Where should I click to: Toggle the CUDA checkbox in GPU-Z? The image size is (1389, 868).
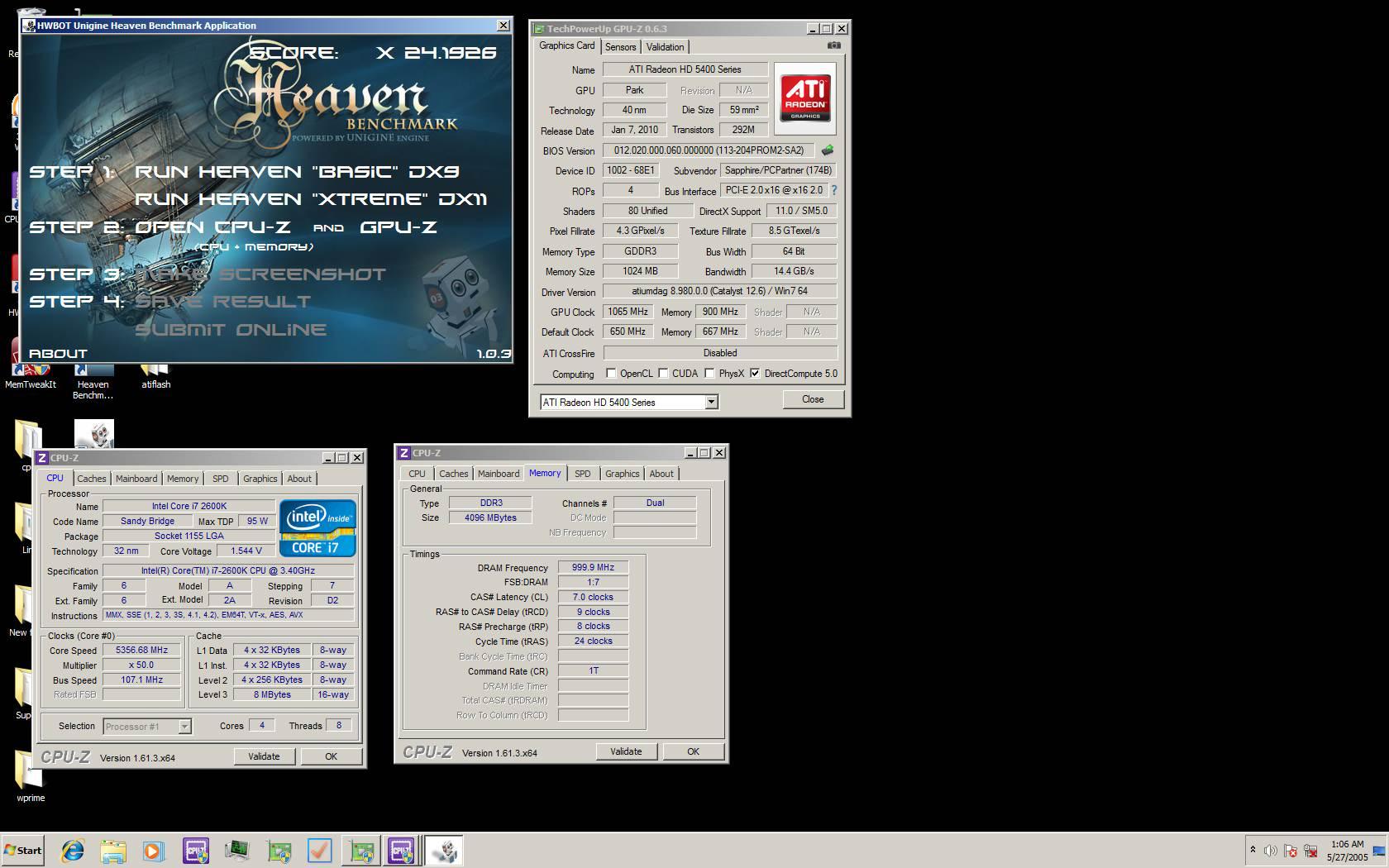[663, 374]
